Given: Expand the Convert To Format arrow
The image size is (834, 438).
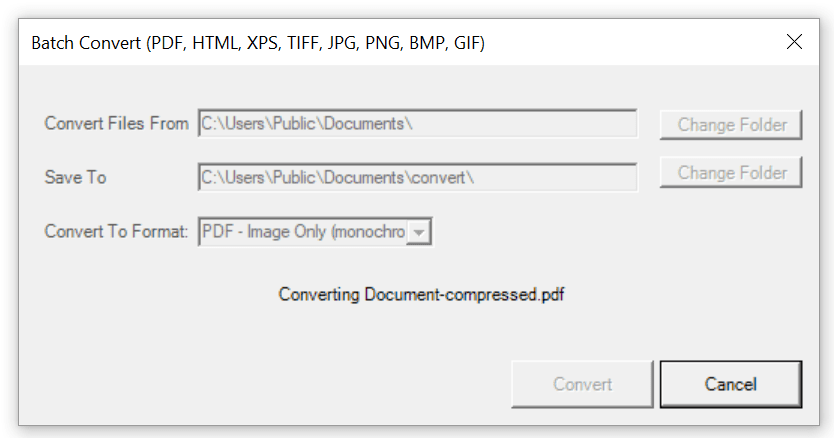Looking at the screenshot, I should pos(421,232).
